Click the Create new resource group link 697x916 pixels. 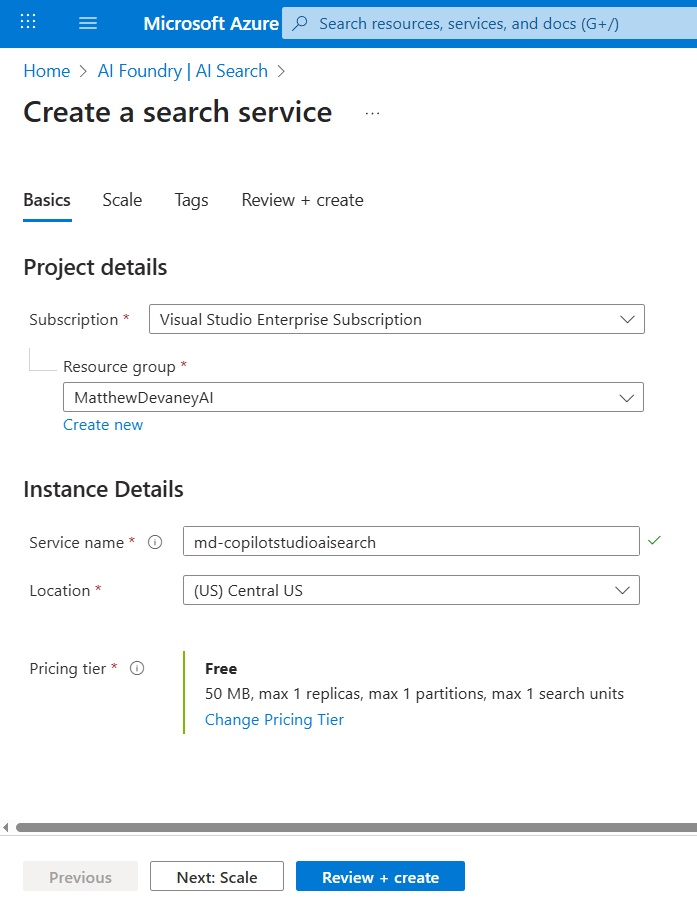[x=103, y=425]
